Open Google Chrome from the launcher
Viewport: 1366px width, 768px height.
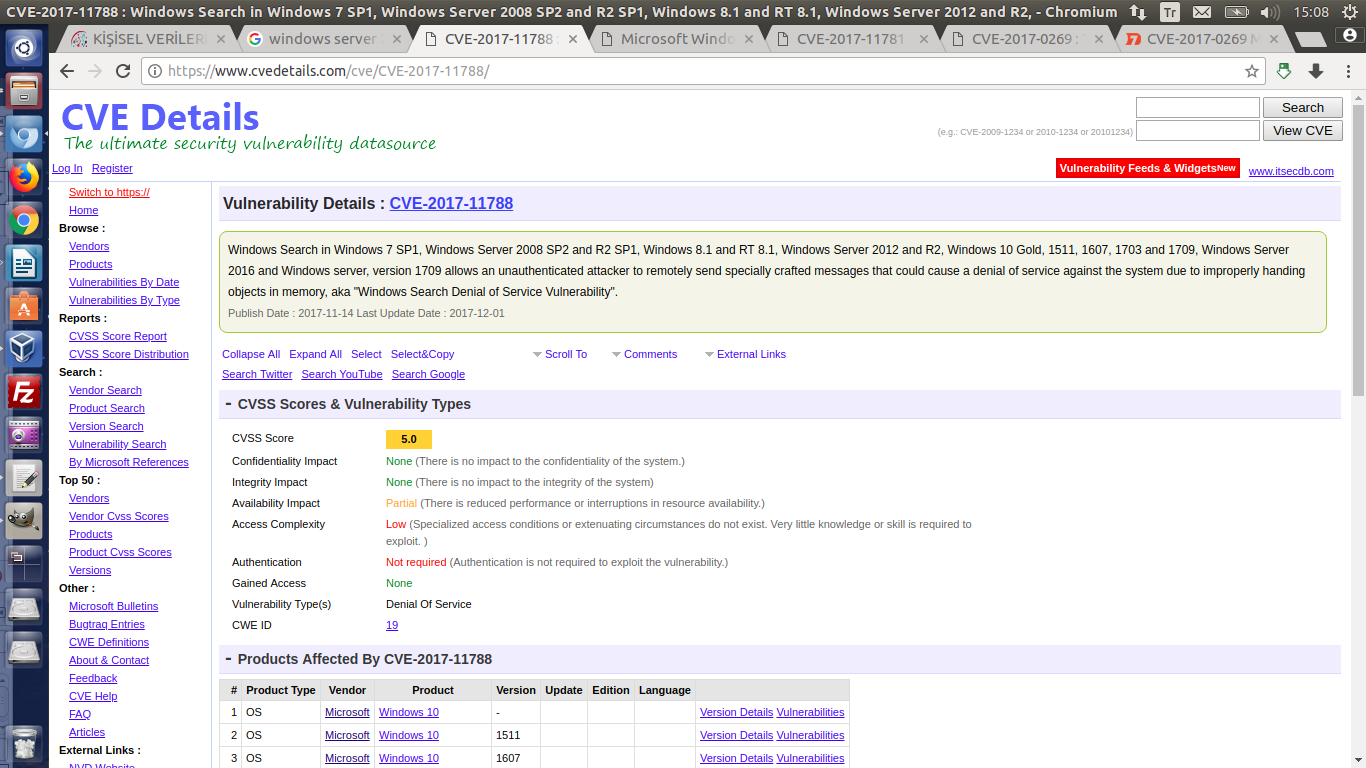(24, 221)
